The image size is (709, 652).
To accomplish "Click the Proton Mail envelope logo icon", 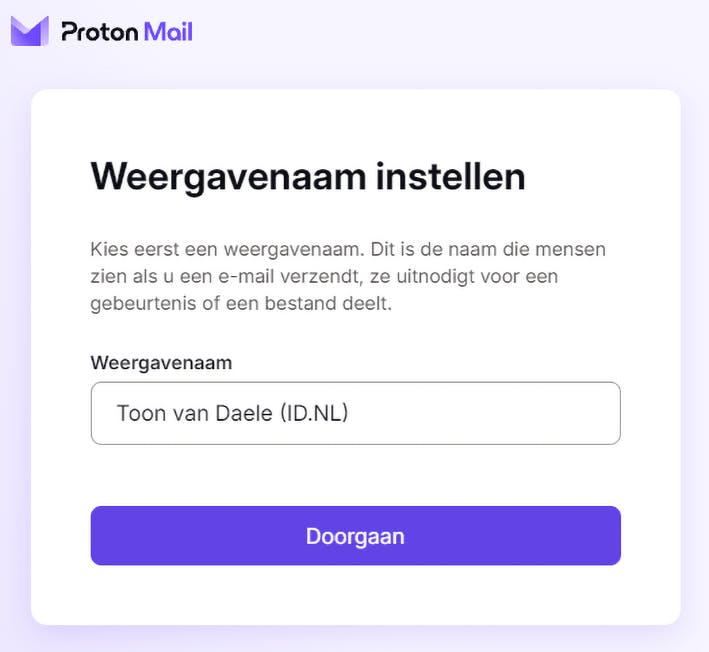I will pyautogui.click(x=29, y=31).
